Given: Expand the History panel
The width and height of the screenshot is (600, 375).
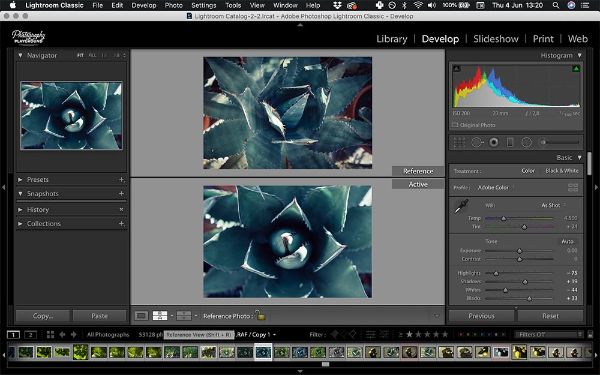Looking at the screenshot, I should (x=20, y=210).
